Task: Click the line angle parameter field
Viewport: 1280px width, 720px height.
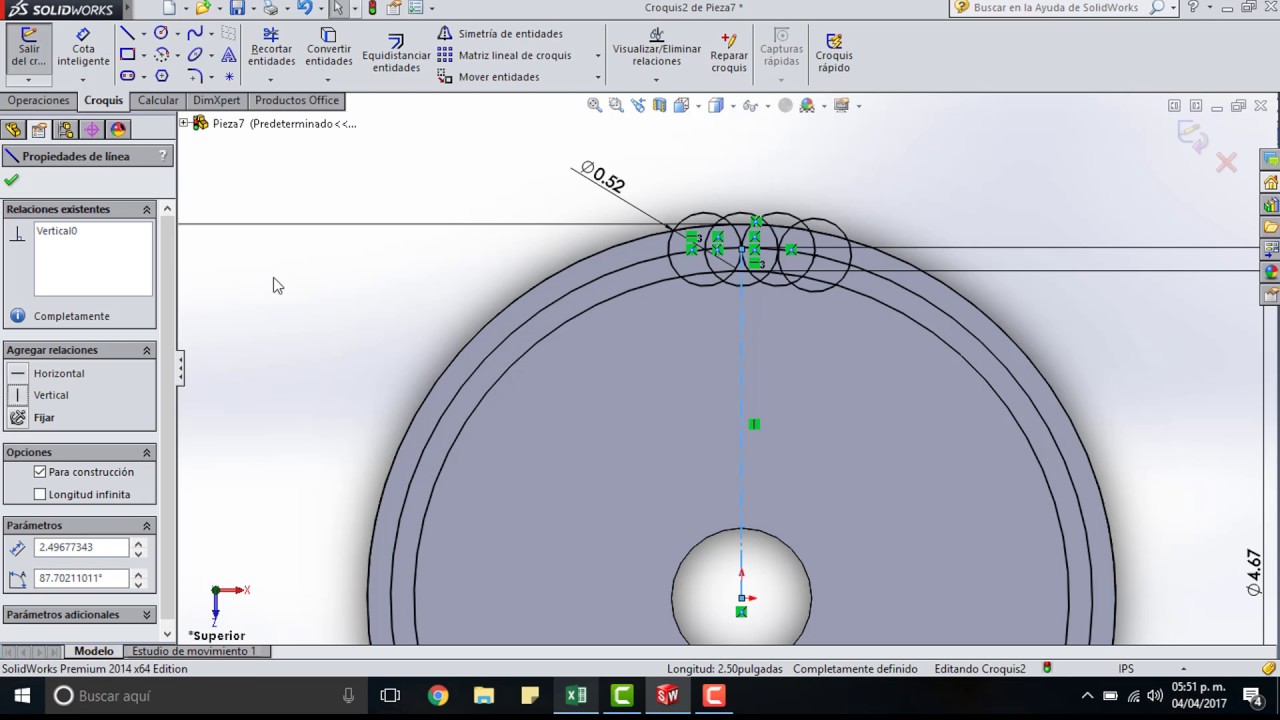Action: (82, 578)
